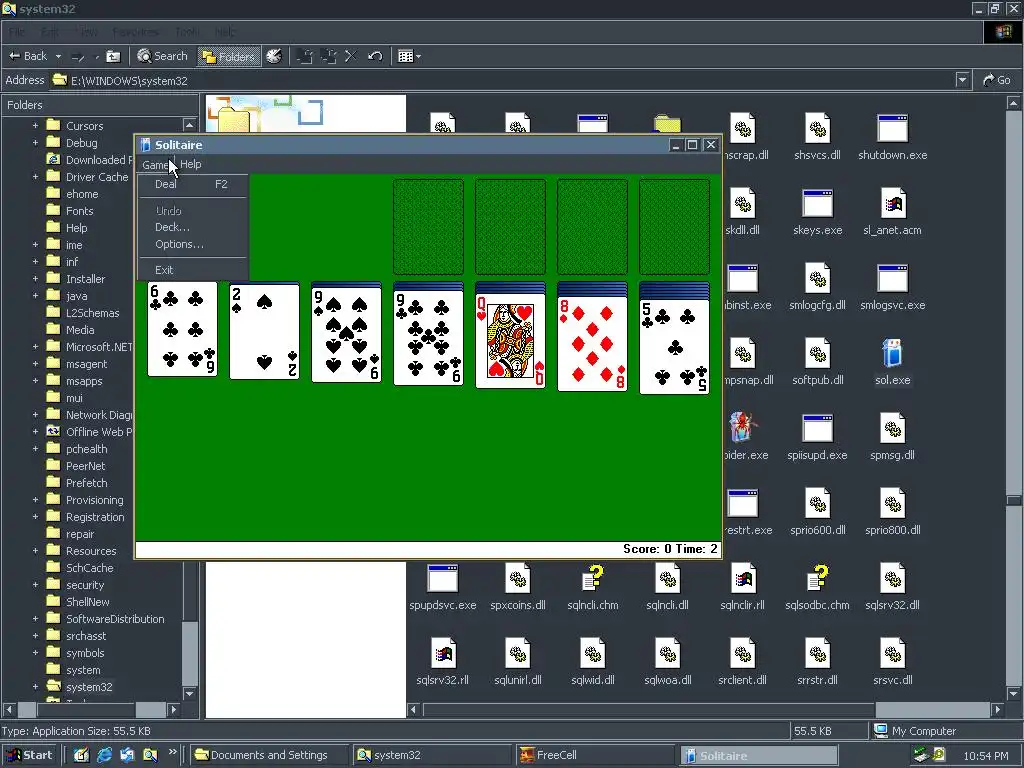The width and height of the screenshot is (1024, 768).
Task: Select the Media folder in tree
Action: [80, 330]
